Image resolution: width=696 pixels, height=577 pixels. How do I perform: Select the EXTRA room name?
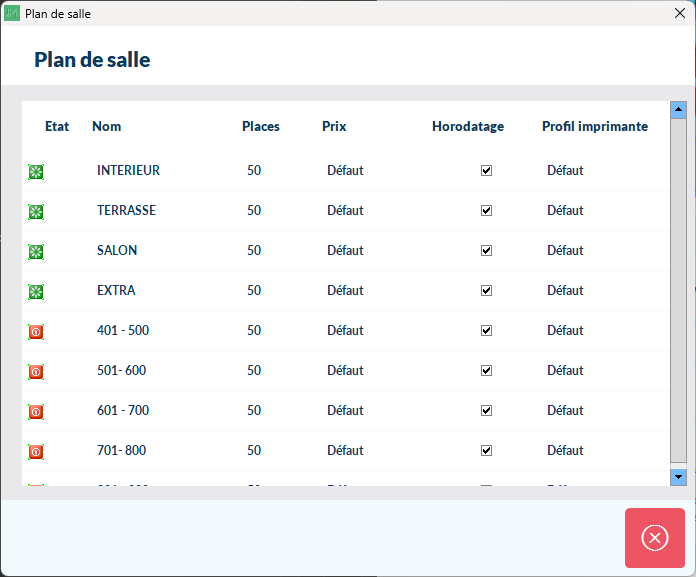(x=116, y=290)
